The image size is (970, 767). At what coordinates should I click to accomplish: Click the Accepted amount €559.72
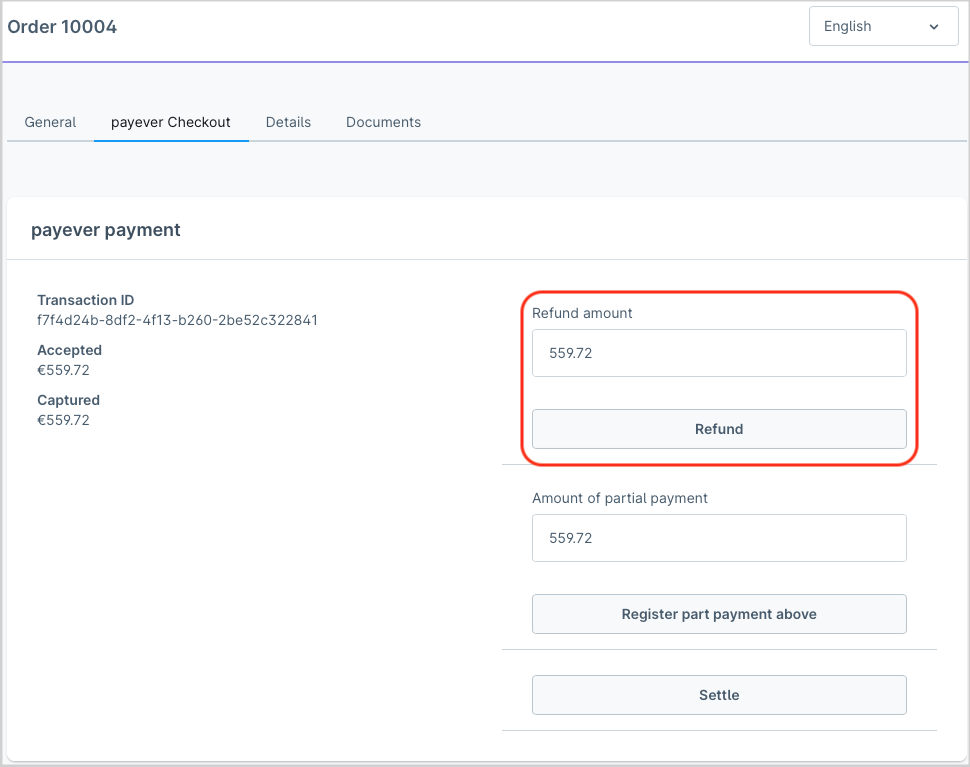pyautogui.click(x=63, y=370)
